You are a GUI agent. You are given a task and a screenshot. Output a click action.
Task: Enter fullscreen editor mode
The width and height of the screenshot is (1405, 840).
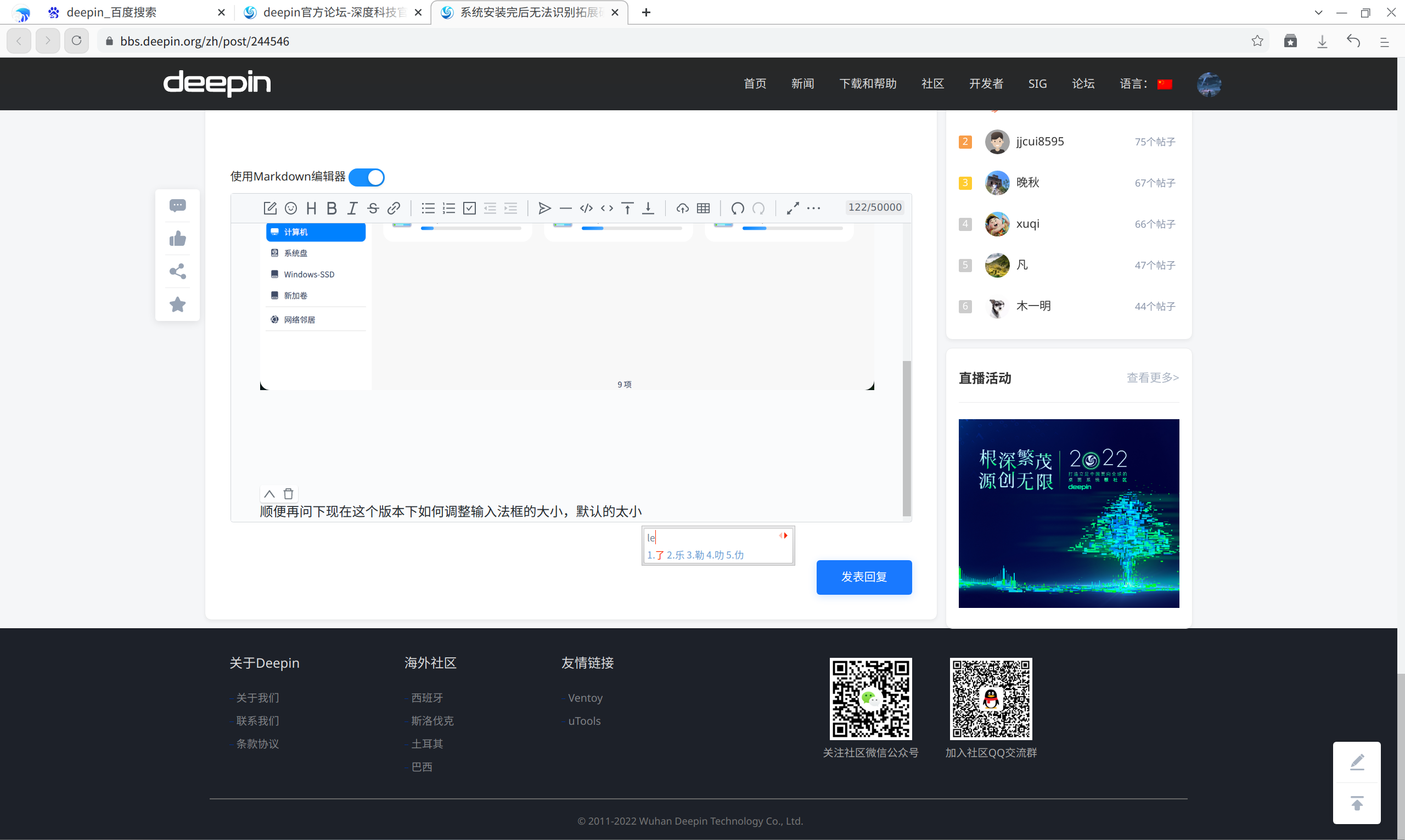tap(793, 208)
